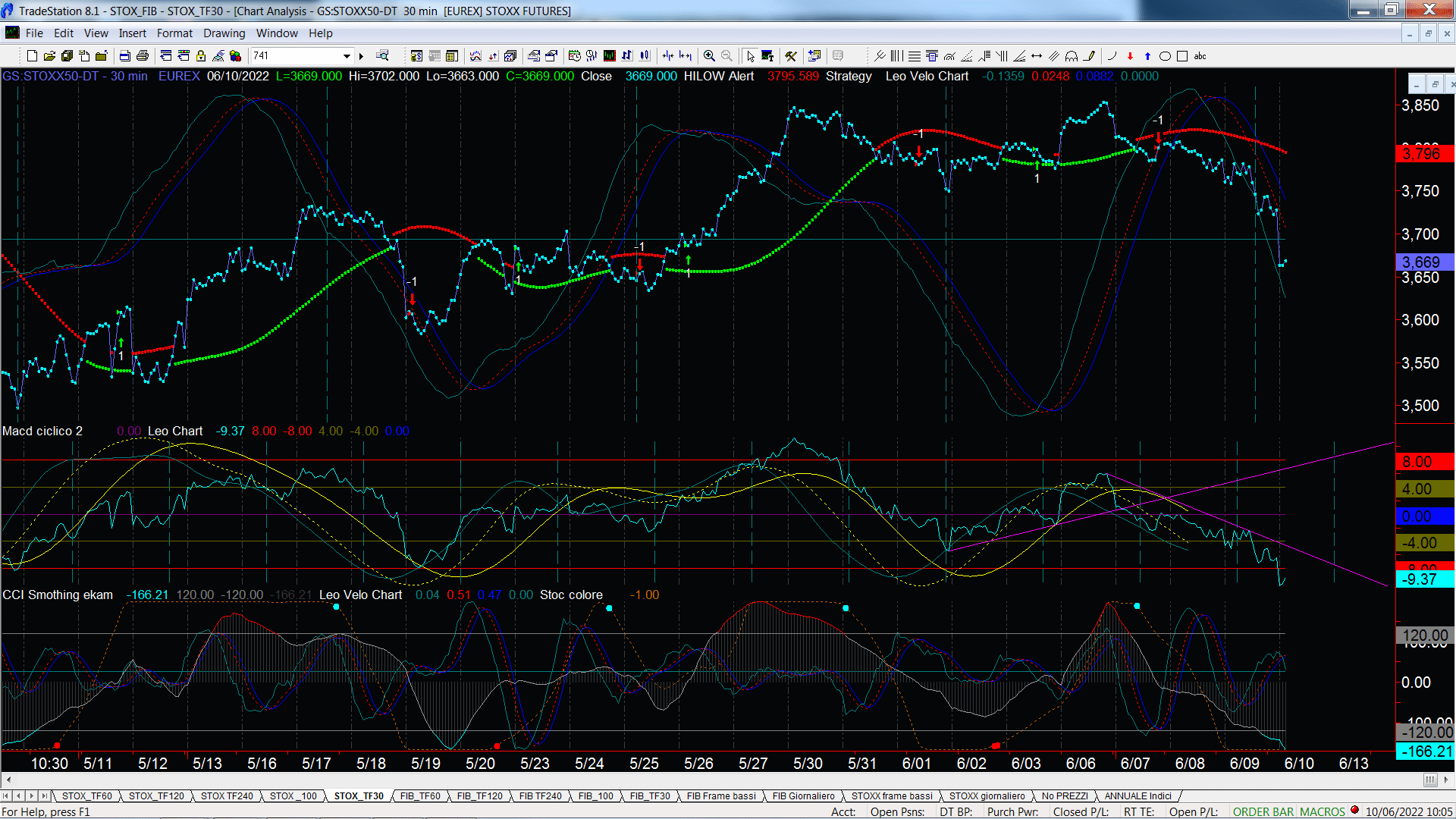Screen dimensions: 1456x819
Task: Click the colored cubes icon
Action: (x=235, y=56)
